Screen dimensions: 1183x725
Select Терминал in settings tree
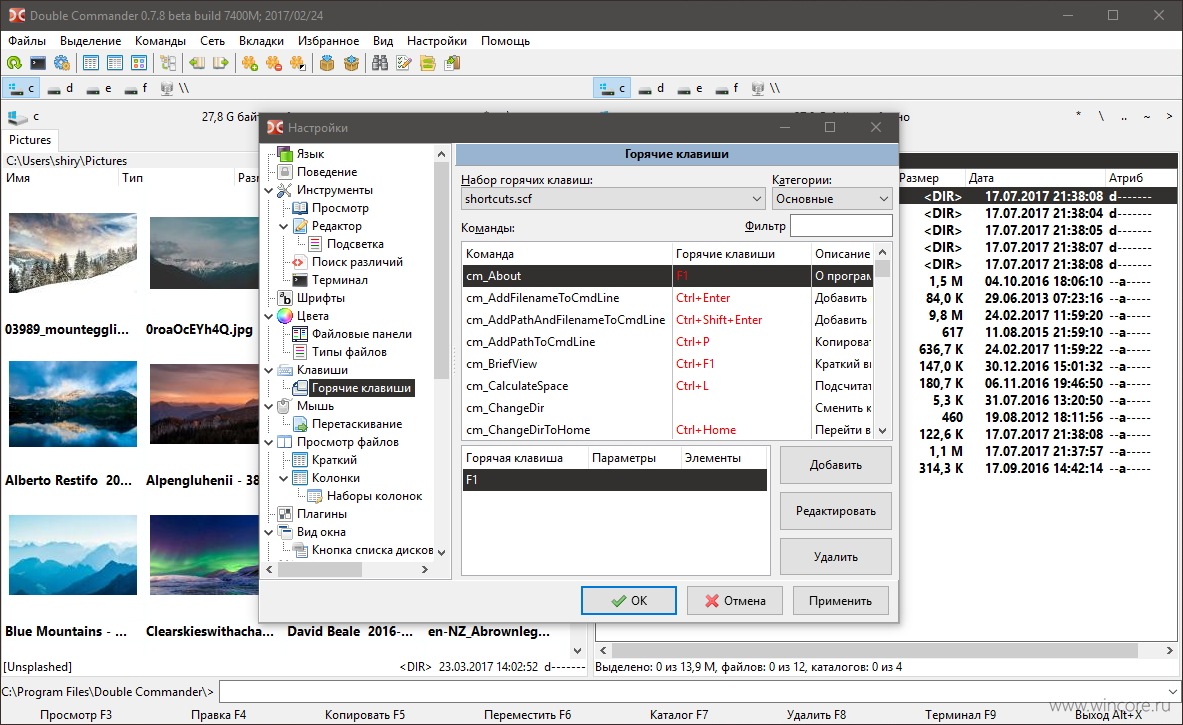point(340,280)
